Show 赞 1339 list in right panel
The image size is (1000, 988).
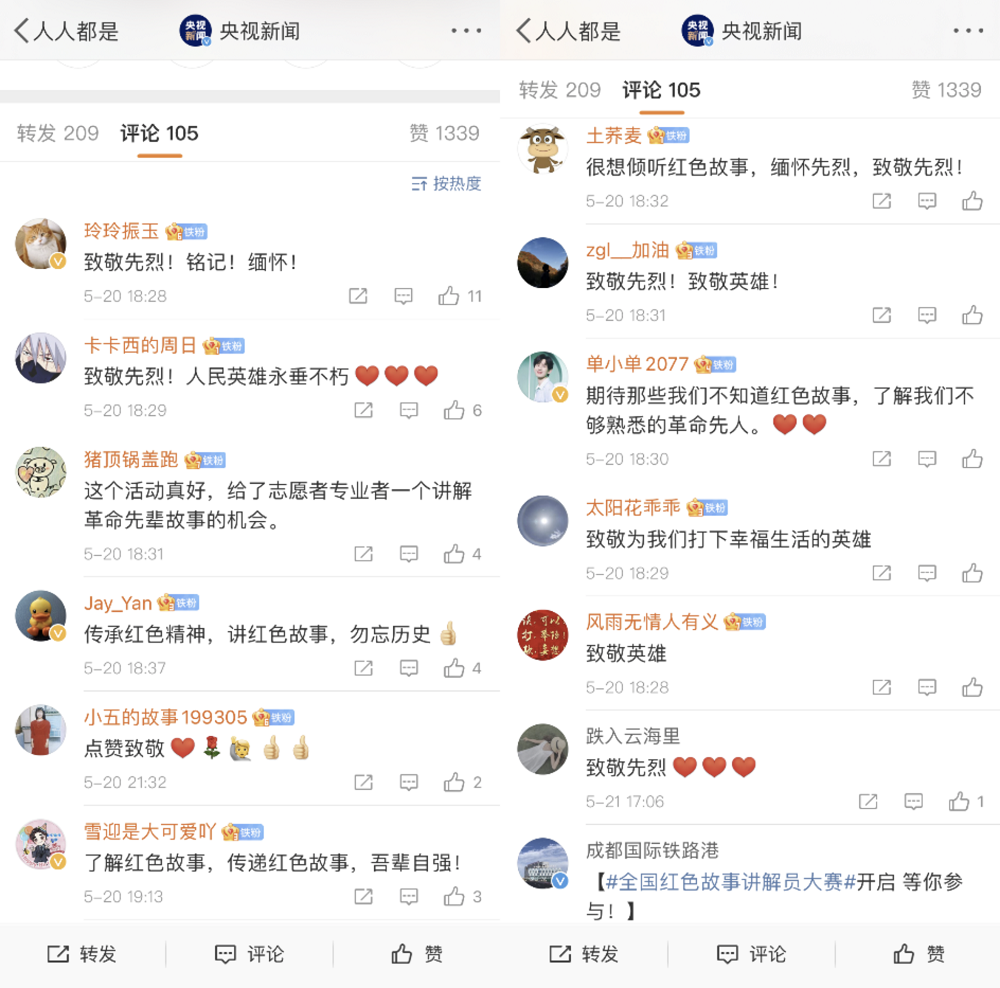point(946,90)
